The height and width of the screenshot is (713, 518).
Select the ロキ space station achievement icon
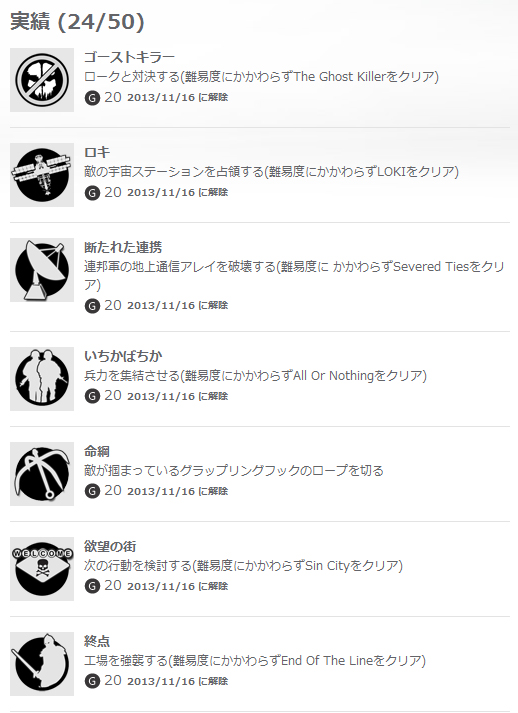pos(42,175)
